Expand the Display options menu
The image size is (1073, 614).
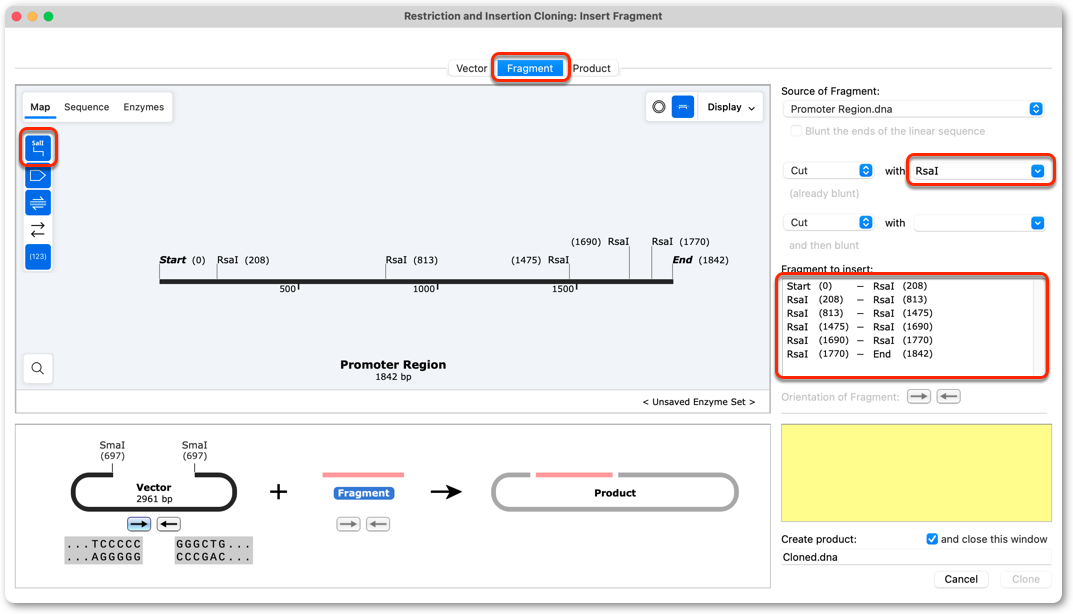pyautogui.click(x=731, y=107)
